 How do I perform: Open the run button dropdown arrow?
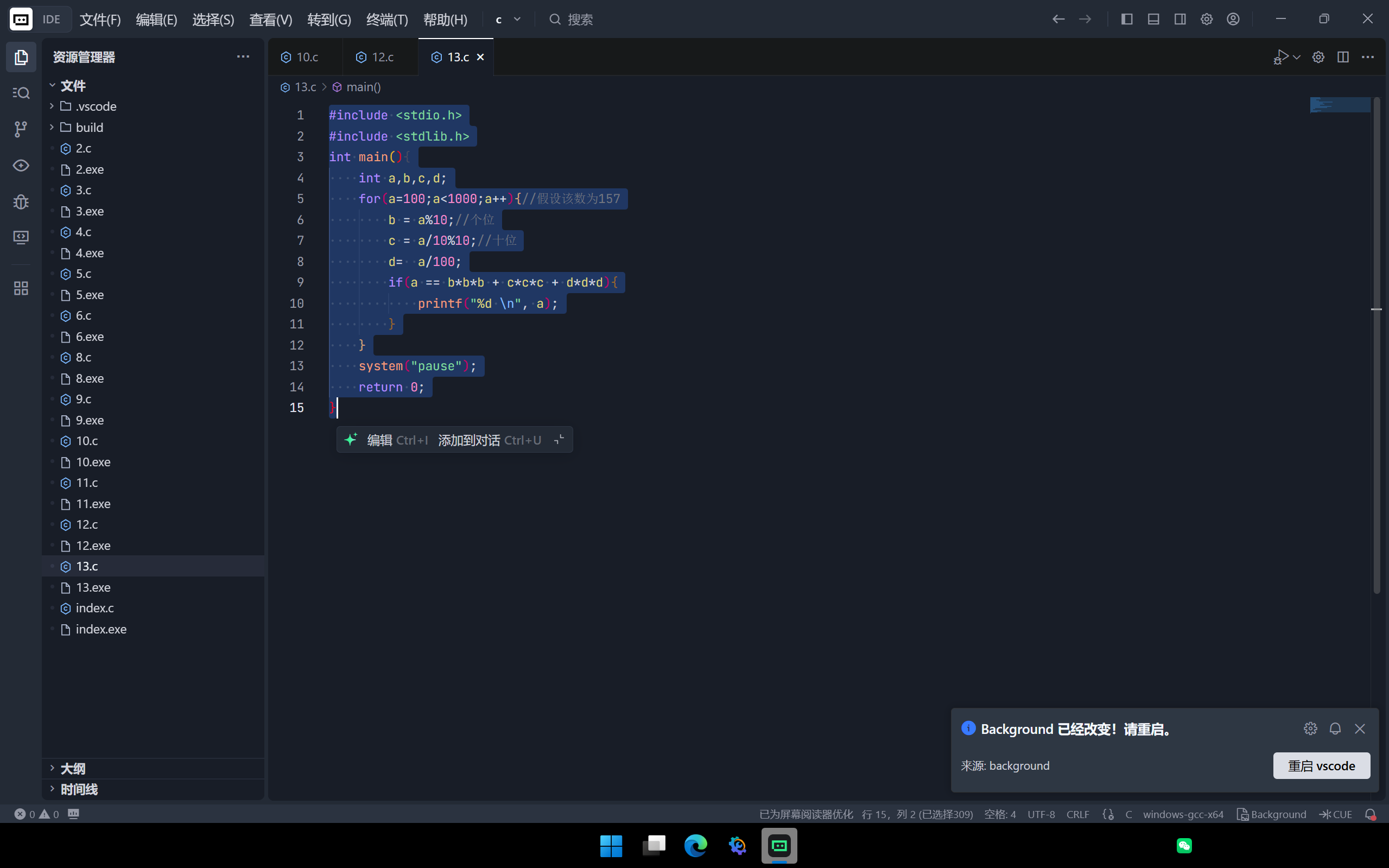(x=1297, y=57)
